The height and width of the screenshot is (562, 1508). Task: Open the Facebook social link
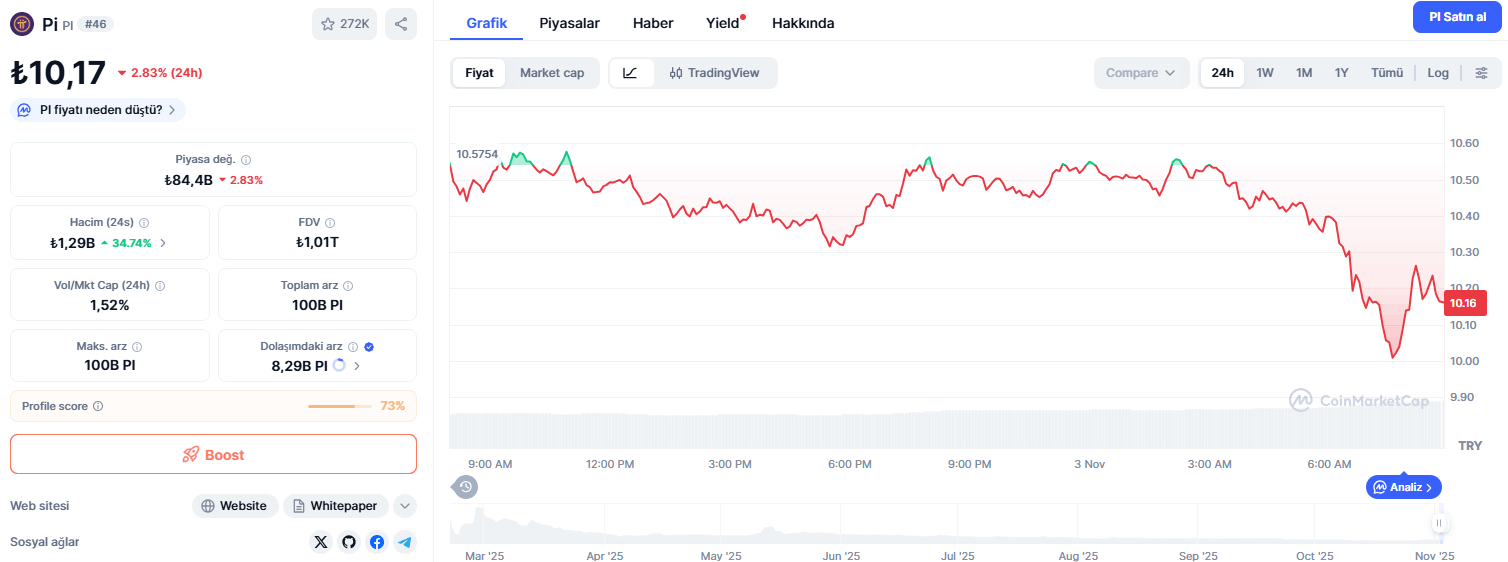pos(377,542)
